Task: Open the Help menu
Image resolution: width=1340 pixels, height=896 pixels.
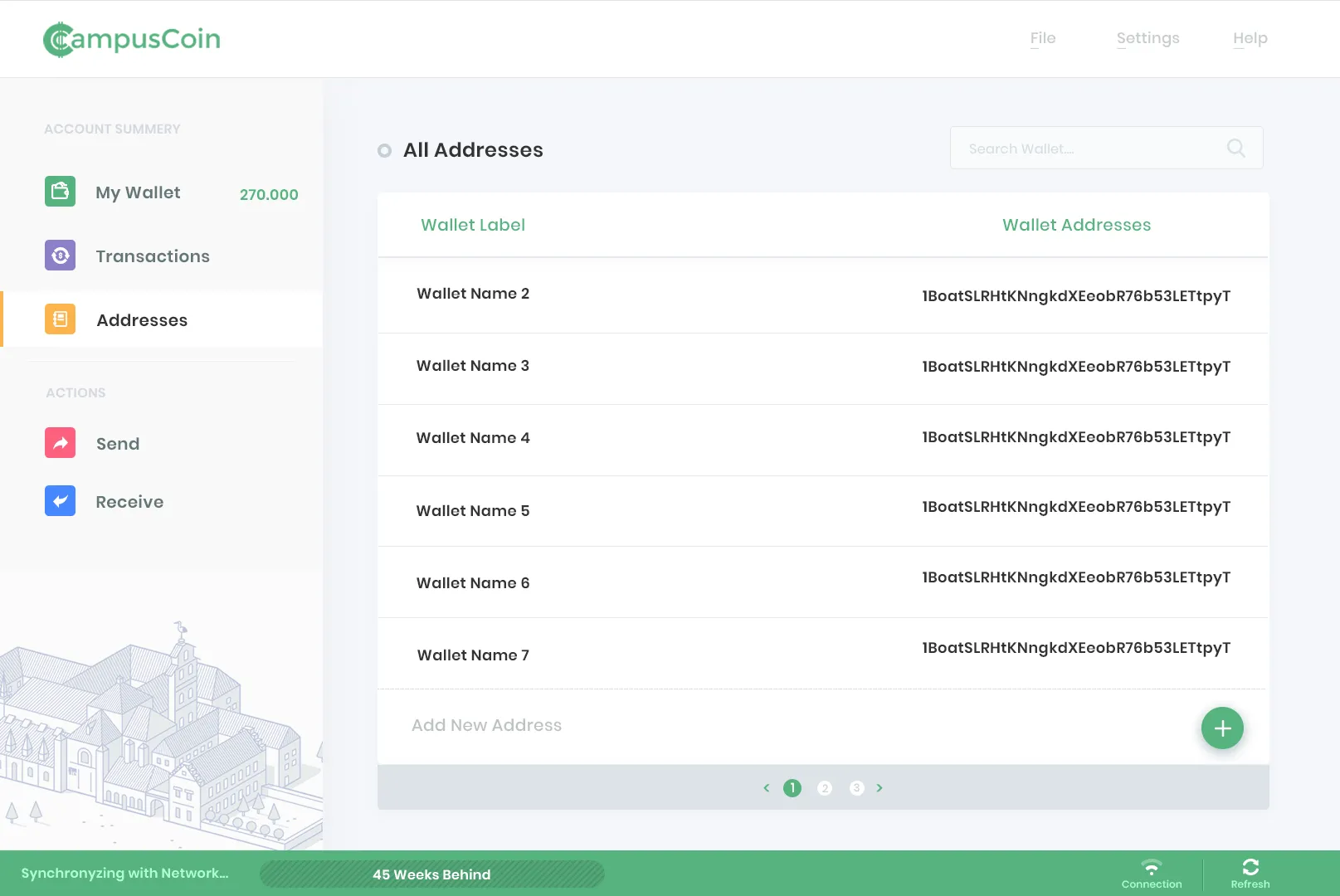Action: click(x=1250, y=38)
